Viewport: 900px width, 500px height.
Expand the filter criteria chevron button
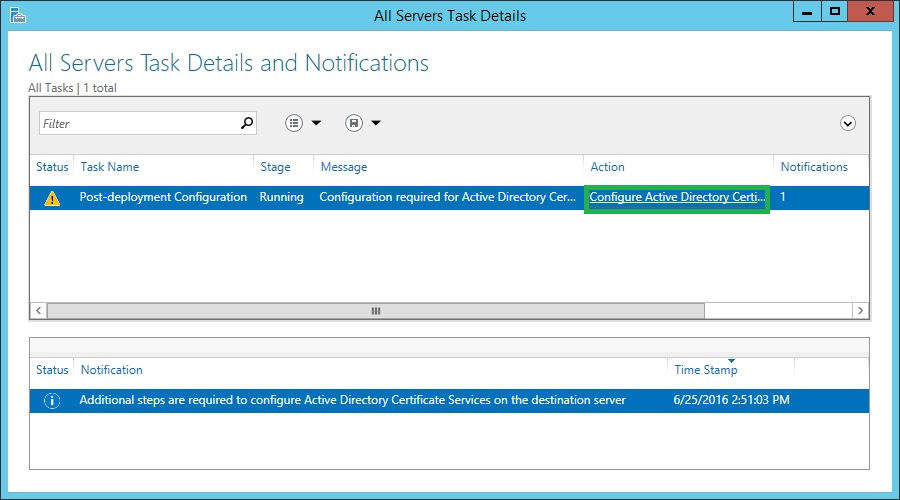848,123
